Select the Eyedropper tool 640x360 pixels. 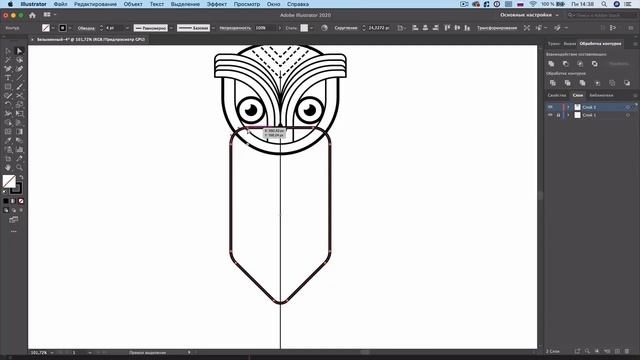8,141
